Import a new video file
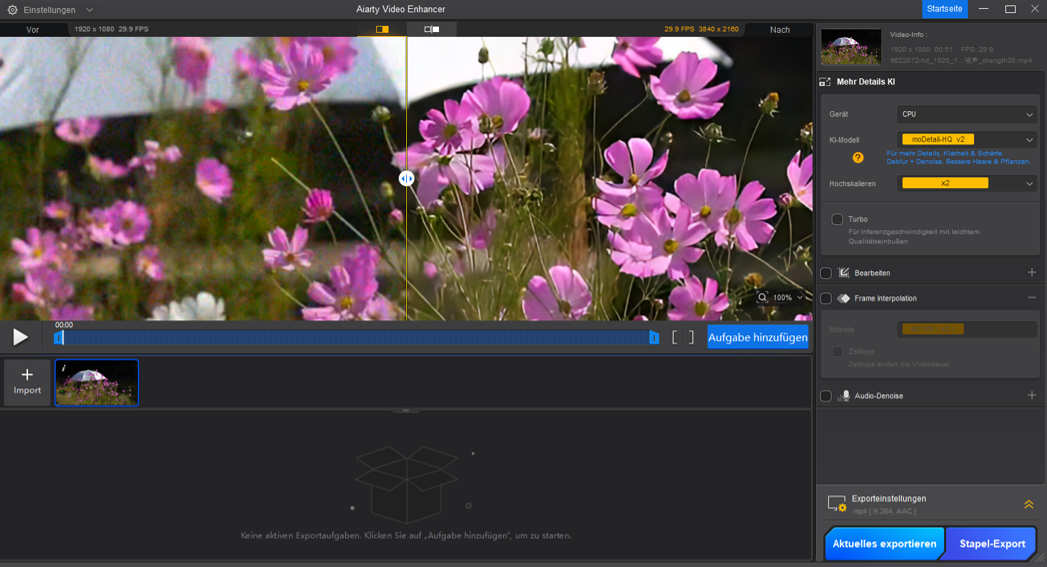The height and width of the screenshot is (567, 1047). (27, 382)
